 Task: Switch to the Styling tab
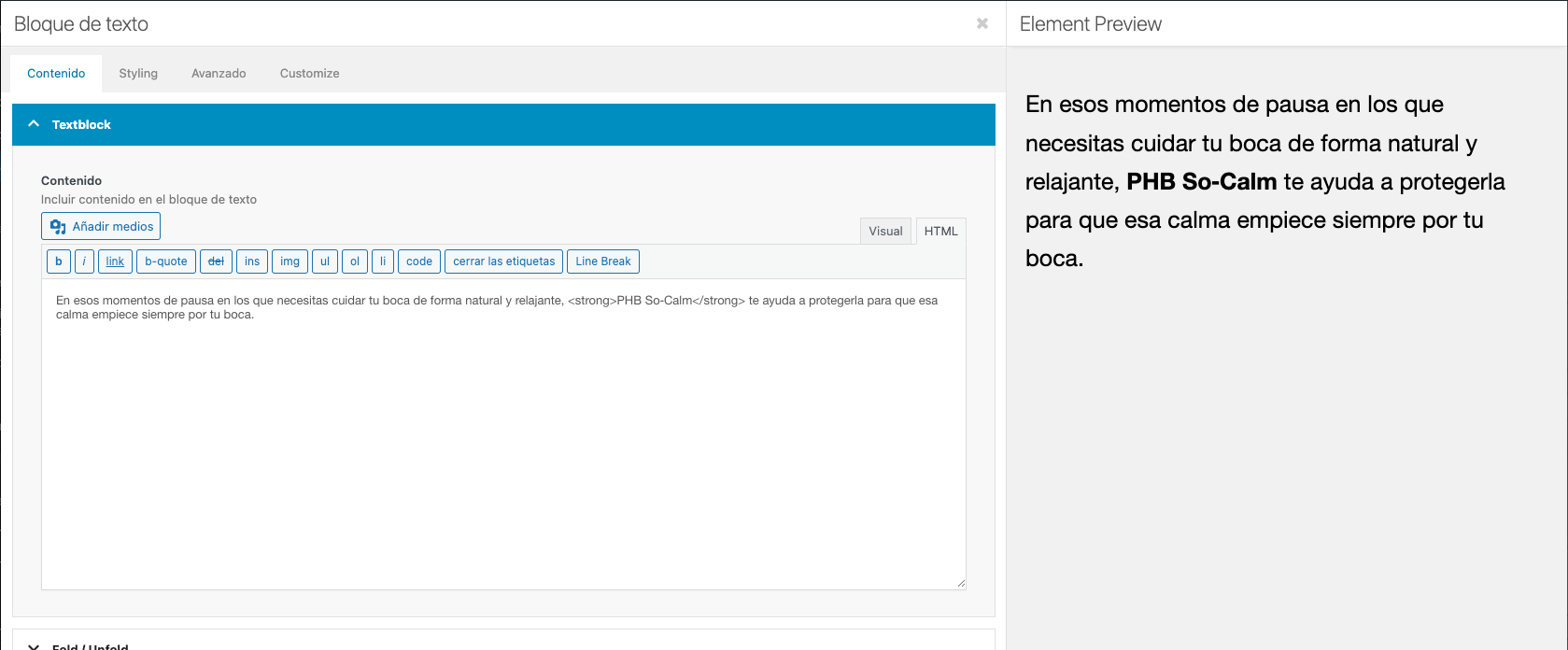pos(138,73)
